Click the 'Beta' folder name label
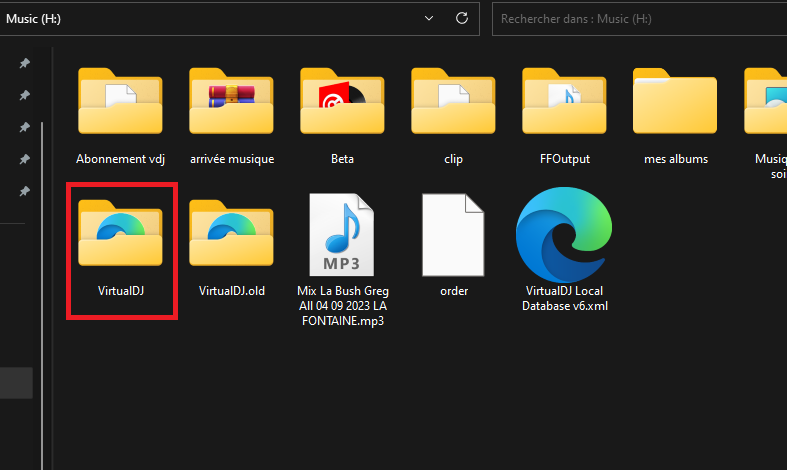The width and height of the screenshot is (787, 470). point(342,159)
